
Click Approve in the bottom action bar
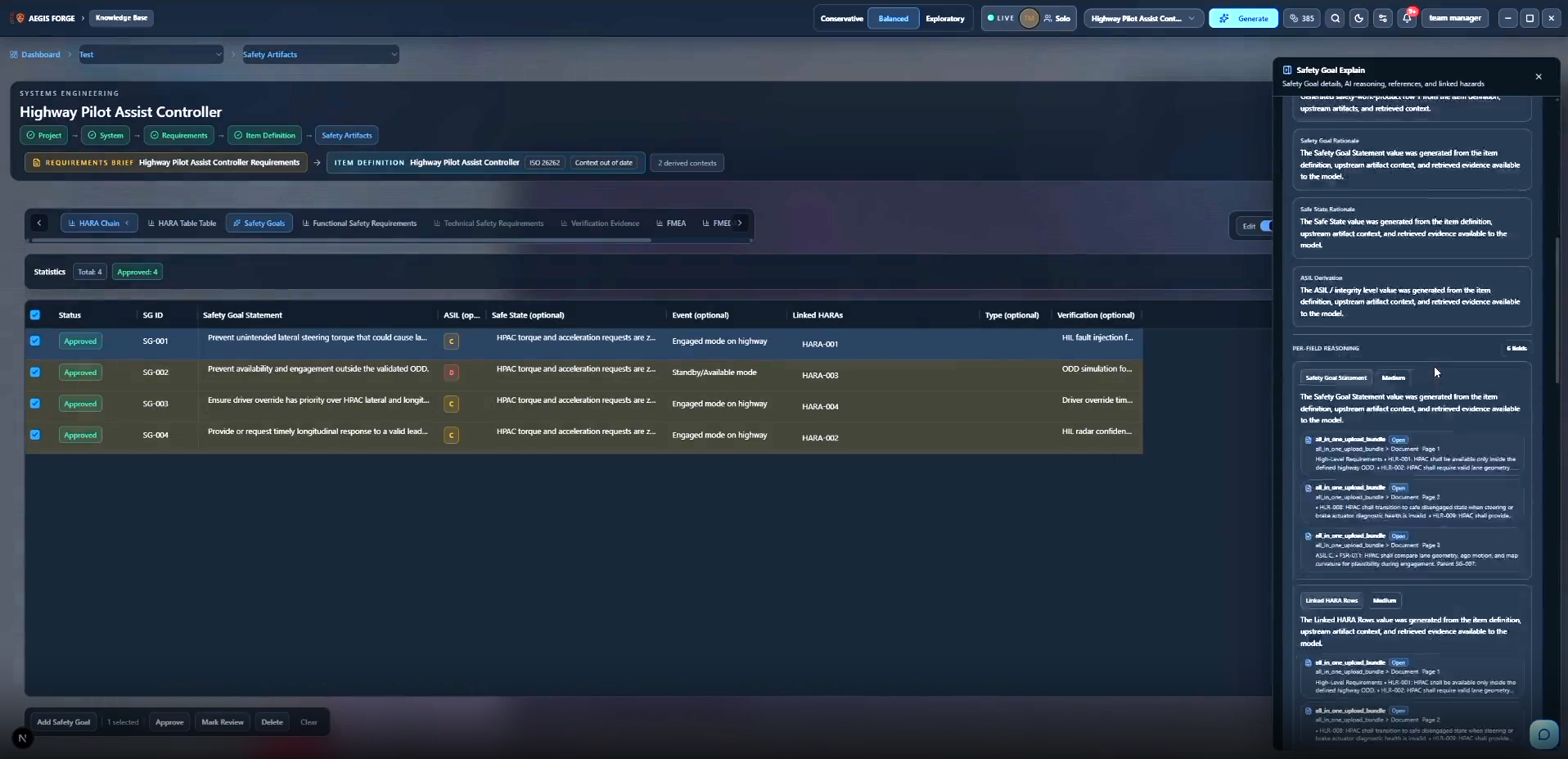pos(169,722)
